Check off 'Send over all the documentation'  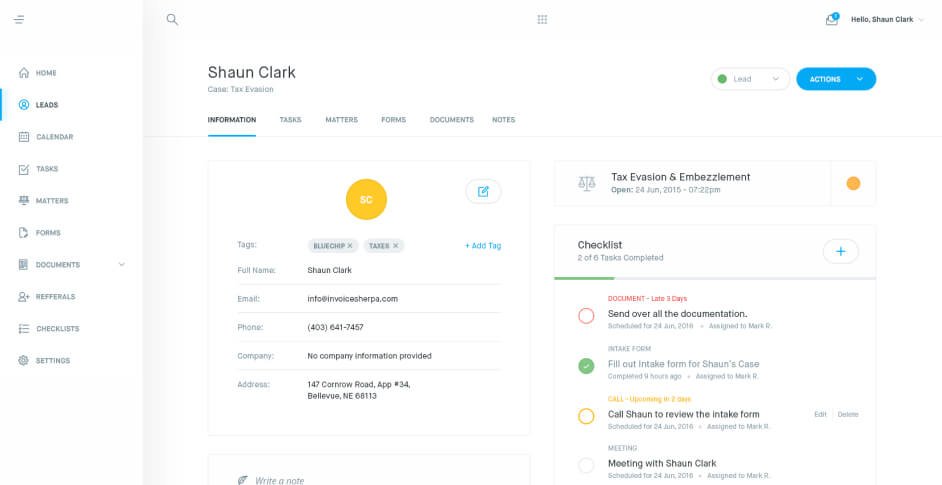(586, 316)
